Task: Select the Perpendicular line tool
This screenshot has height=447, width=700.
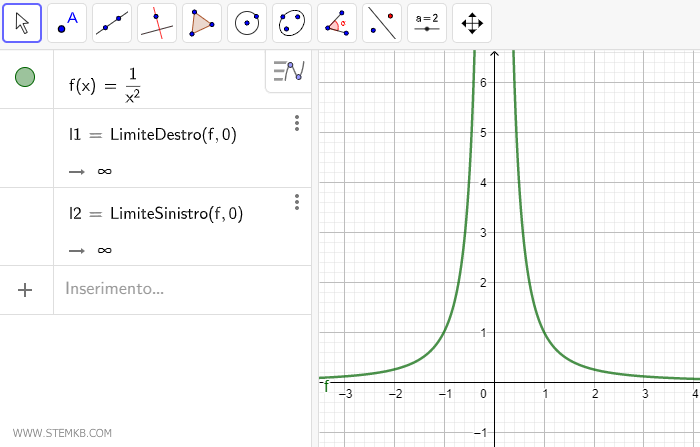Action: 157,22
